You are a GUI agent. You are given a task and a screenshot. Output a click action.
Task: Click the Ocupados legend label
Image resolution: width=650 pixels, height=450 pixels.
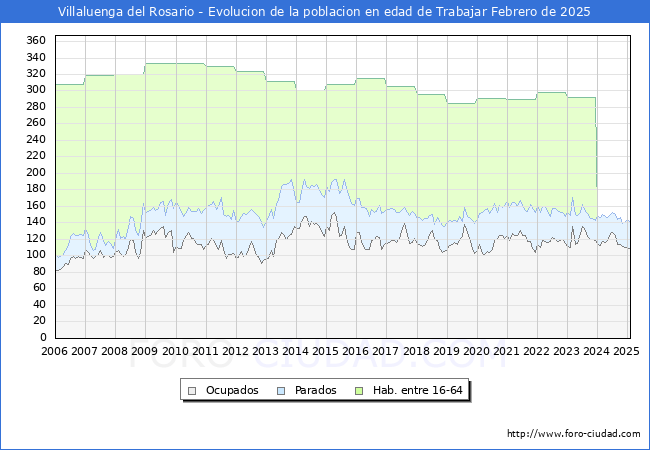tap(232, 390)
